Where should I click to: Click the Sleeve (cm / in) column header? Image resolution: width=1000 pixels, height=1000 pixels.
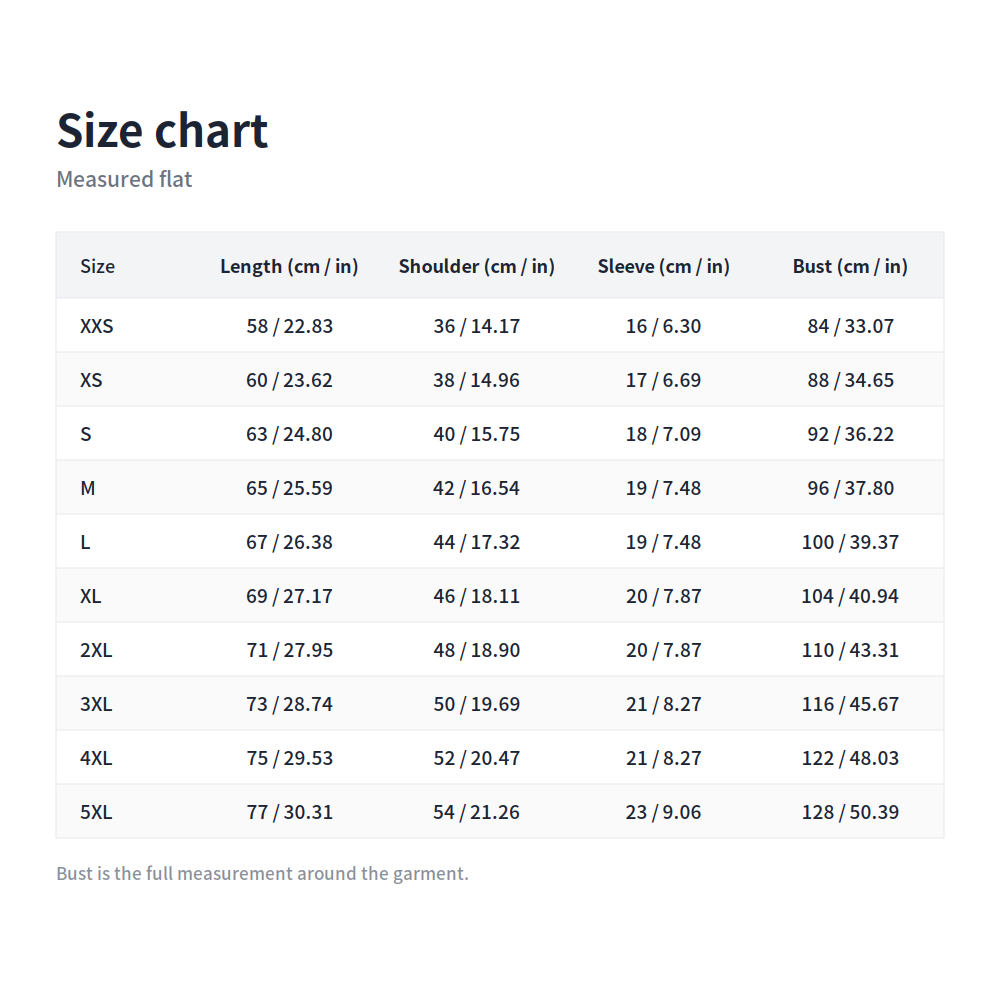663,266
